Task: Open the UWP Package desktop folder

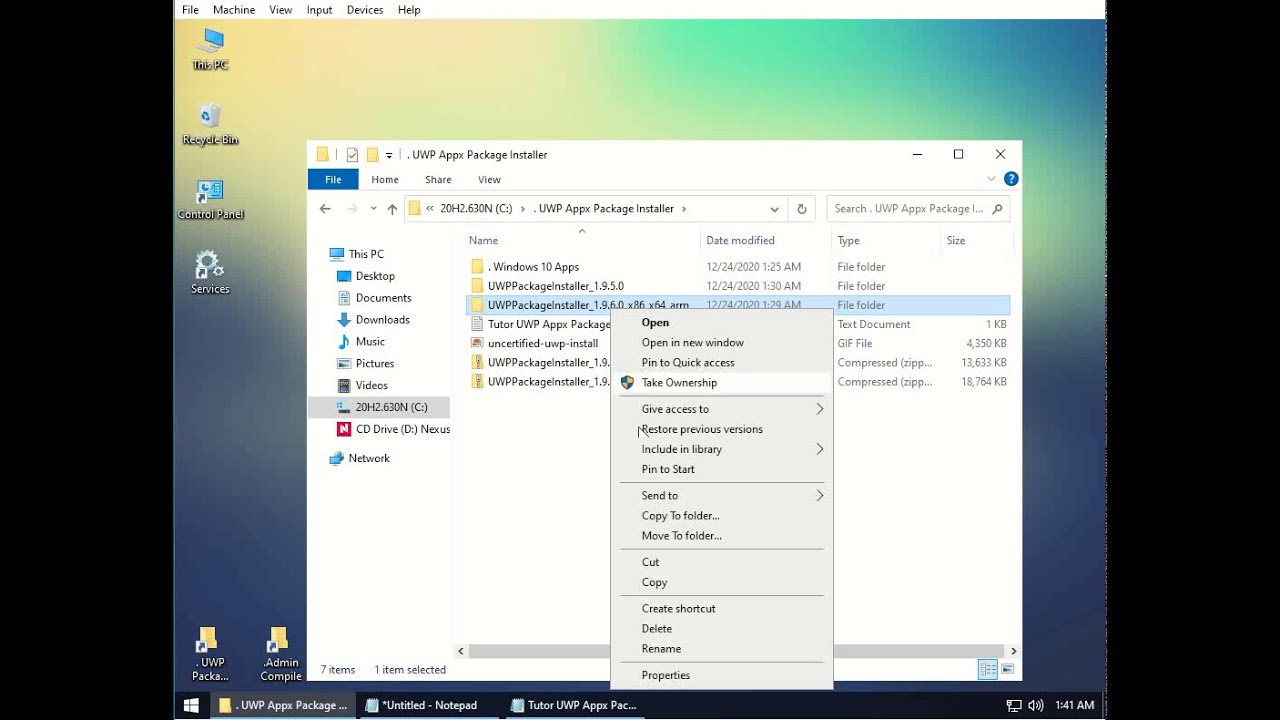Action: click(210, 654)
